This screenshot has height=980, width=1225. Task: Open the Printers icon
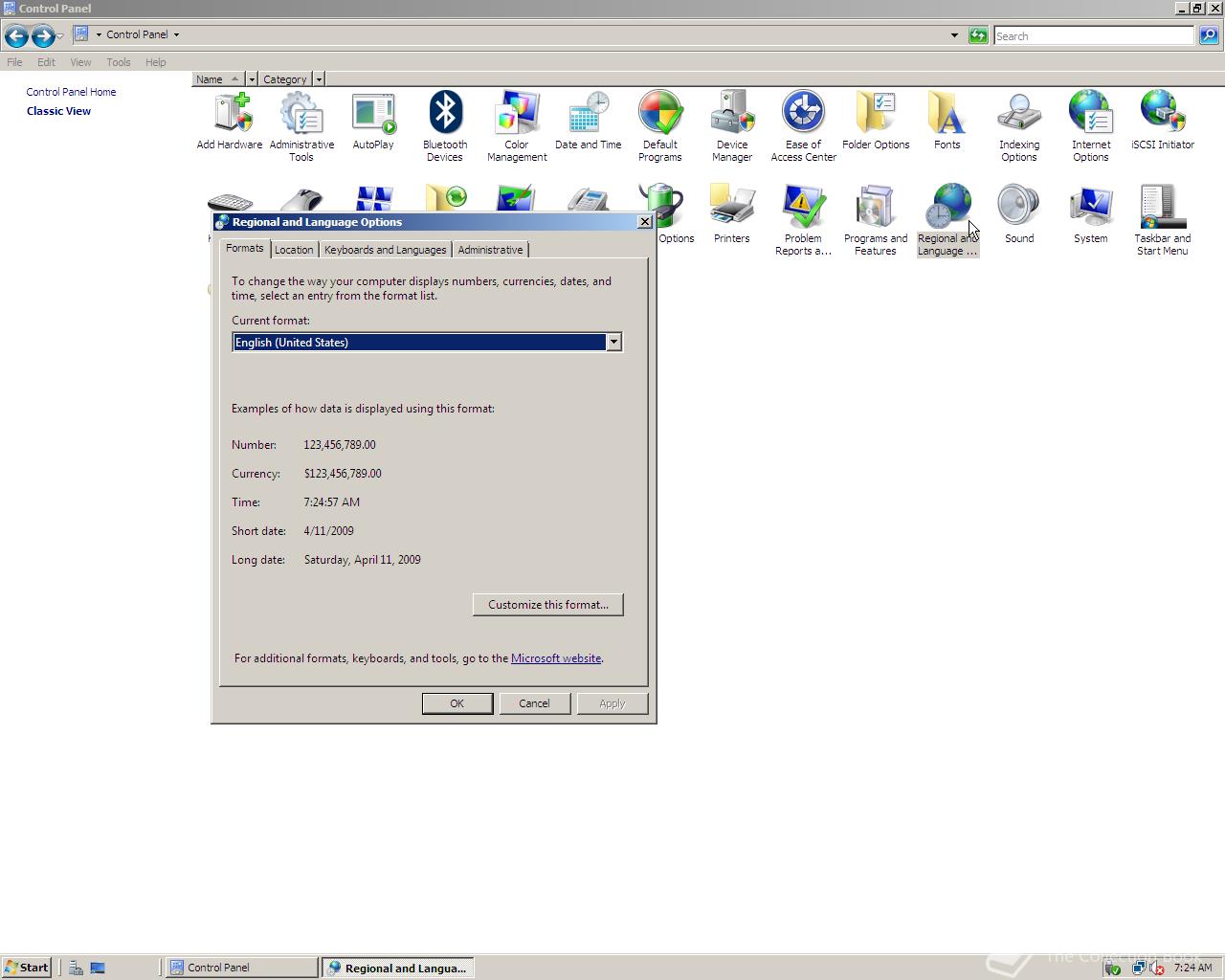(732, 214)
